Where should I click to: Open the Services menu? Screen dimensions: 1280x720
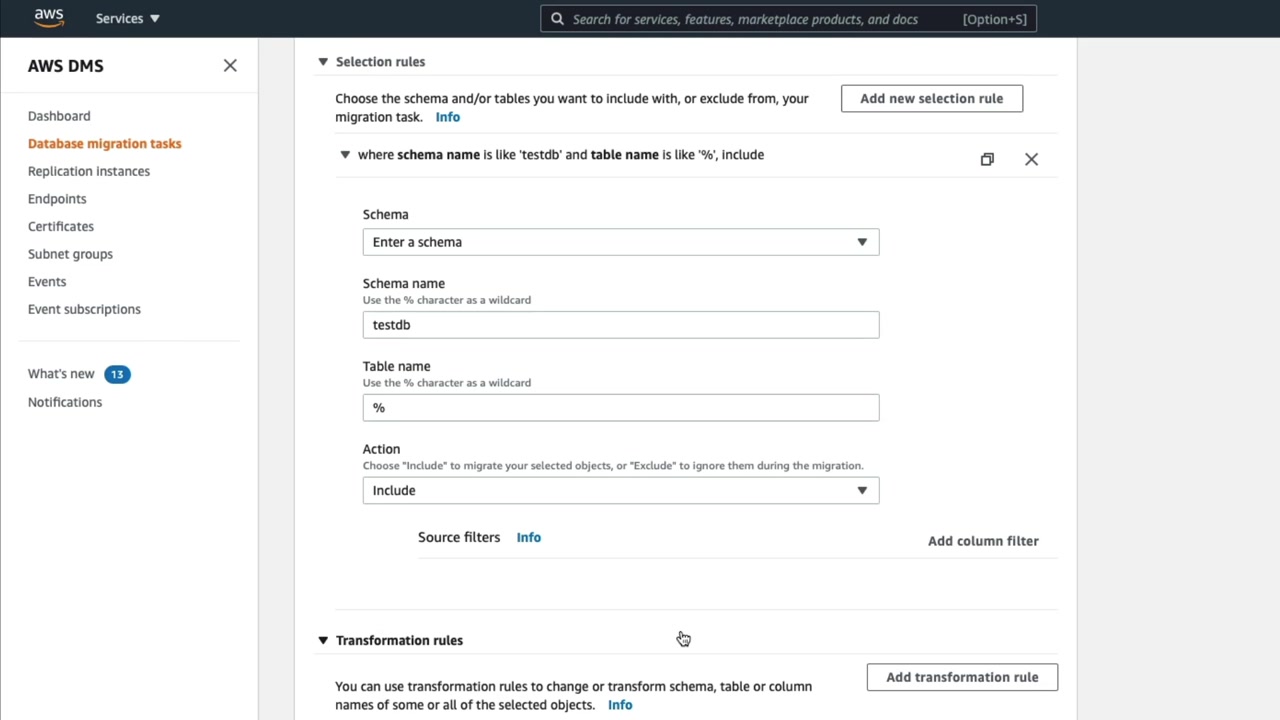(127, 19)
